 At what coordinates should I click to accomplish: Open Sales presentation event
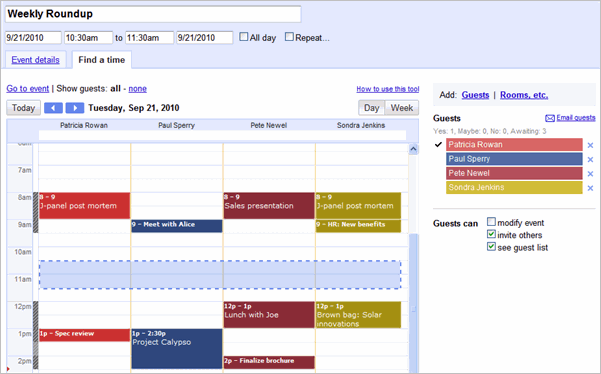(x=269, y=206)
